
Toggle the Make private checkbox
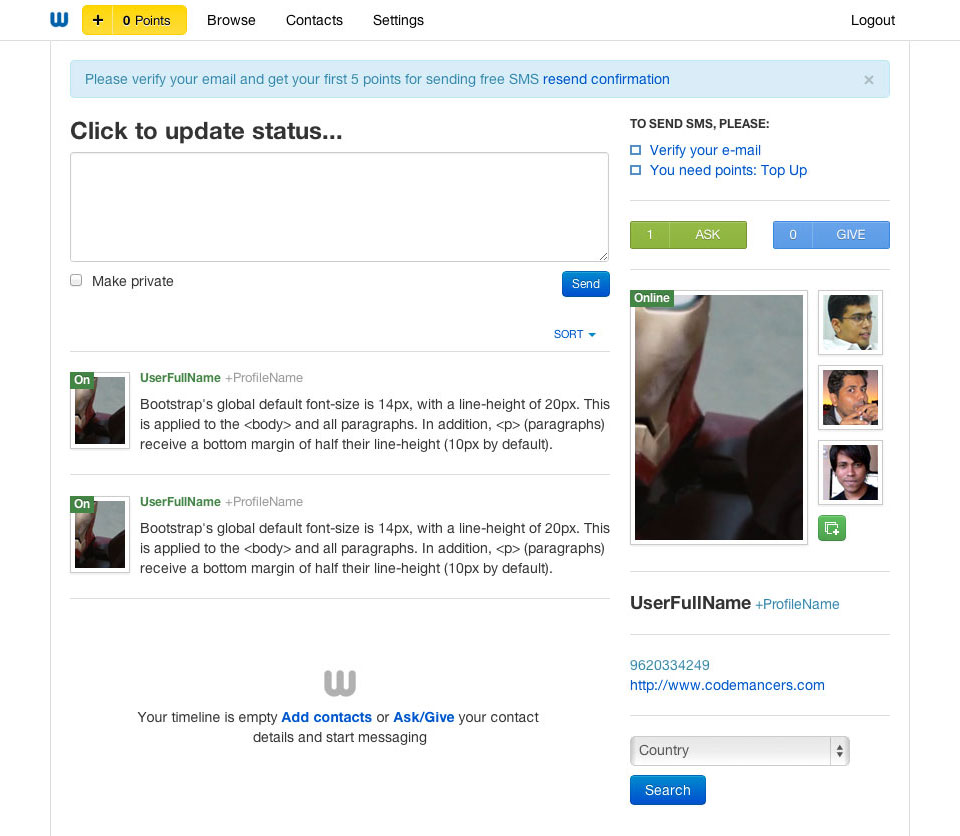coord(76,281)
